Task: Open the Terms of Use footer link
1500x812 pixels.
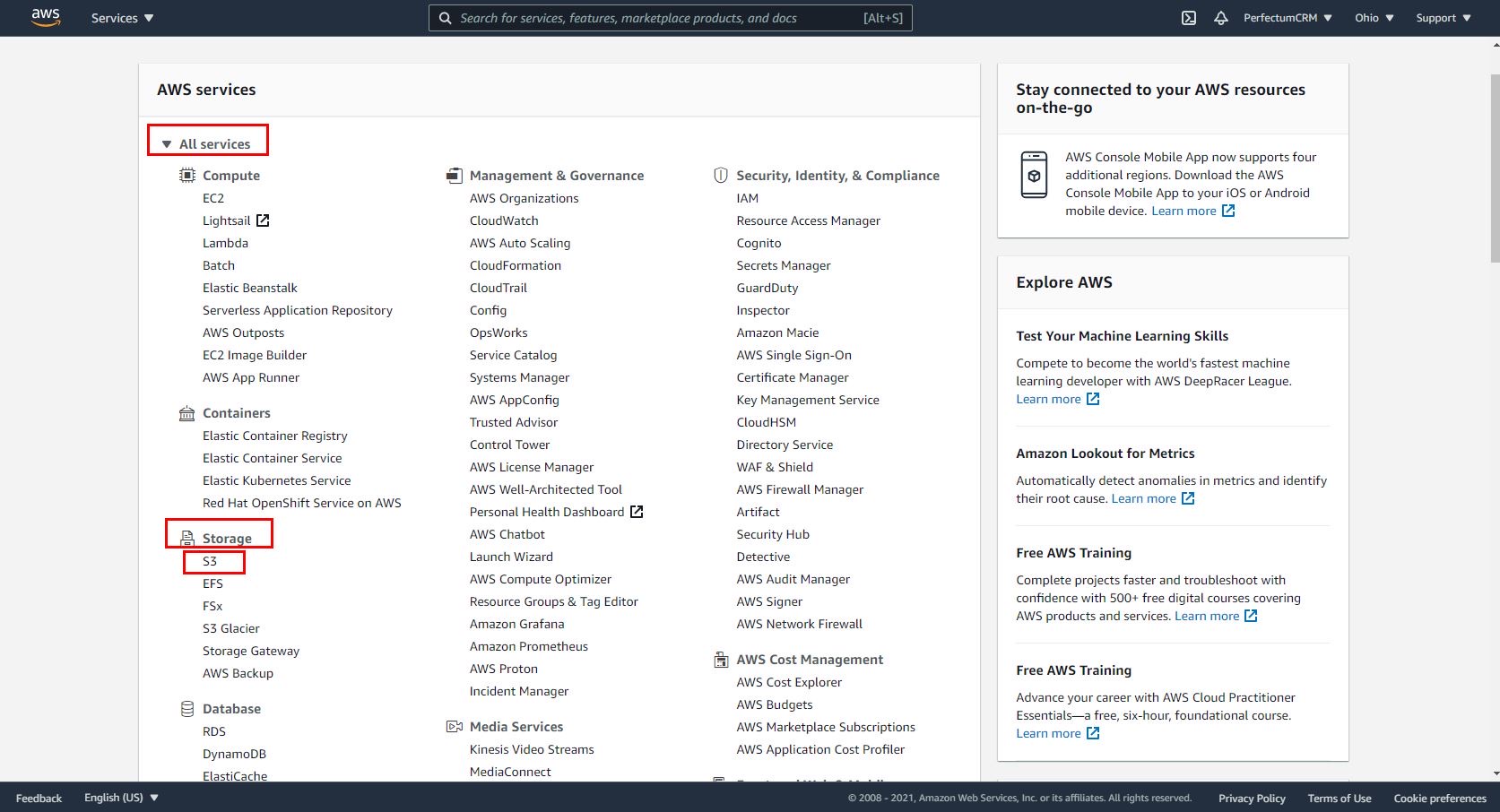Action: 1340,798
